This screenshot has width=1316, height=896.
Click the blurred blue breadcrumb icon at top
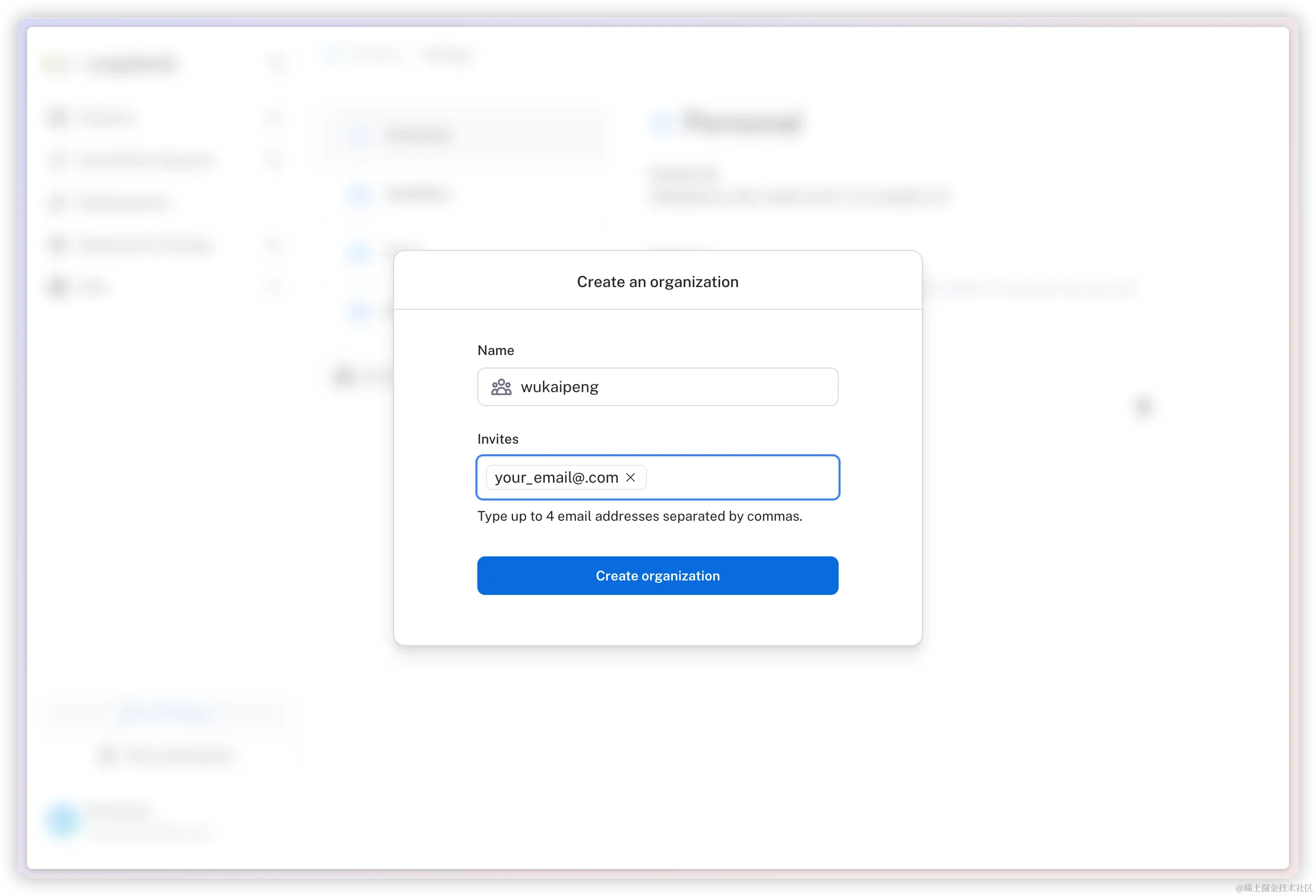click(x=333, y=55)
